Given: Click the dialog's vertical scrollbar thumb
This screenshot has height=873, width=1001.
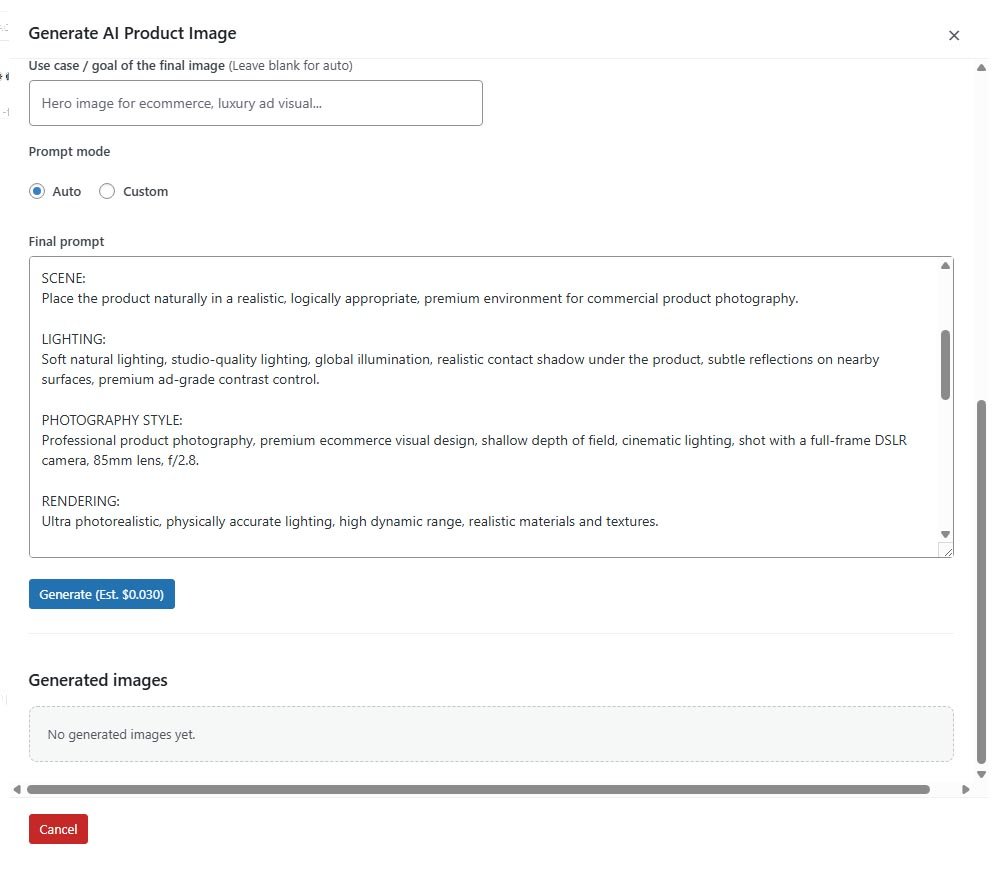Looking at the screenshot, I should click(x=981, y=580).
